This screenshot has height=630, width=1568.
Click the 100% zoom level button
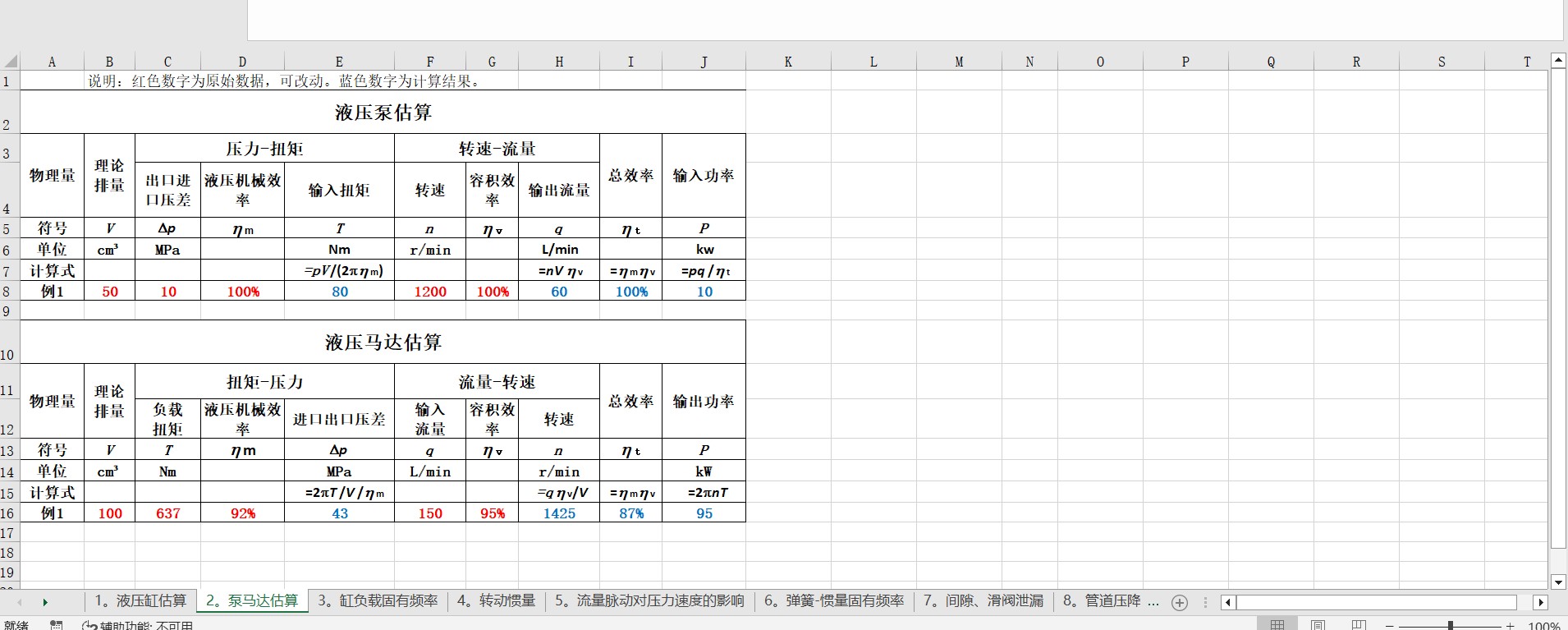coord(1543,626)
